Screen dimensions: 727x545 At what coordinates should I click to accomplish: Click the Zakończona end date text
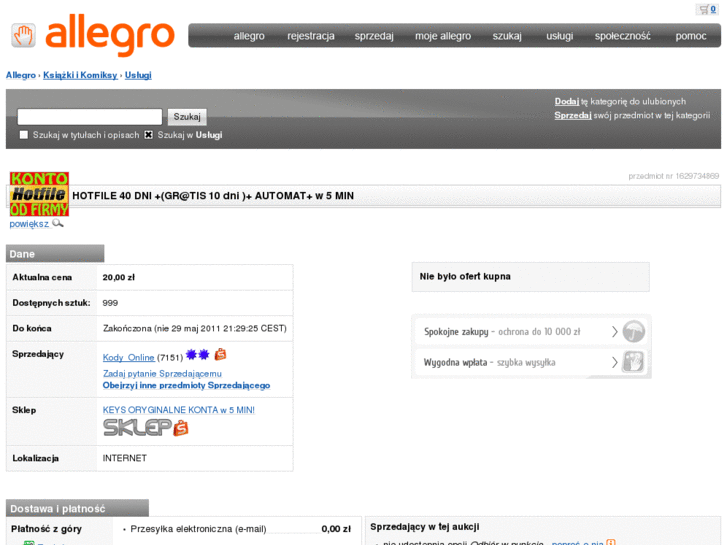point(195,328)
